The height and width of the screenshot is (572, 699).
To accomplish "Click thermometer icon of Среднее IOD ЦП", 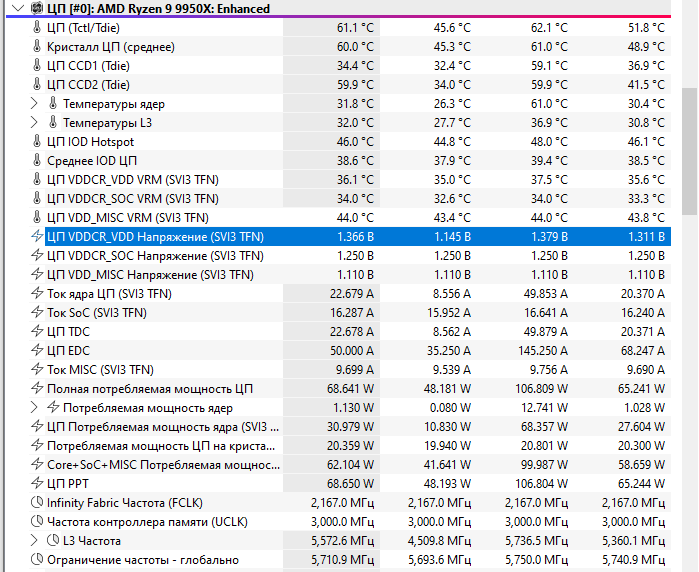I will [x=37, y=160].
